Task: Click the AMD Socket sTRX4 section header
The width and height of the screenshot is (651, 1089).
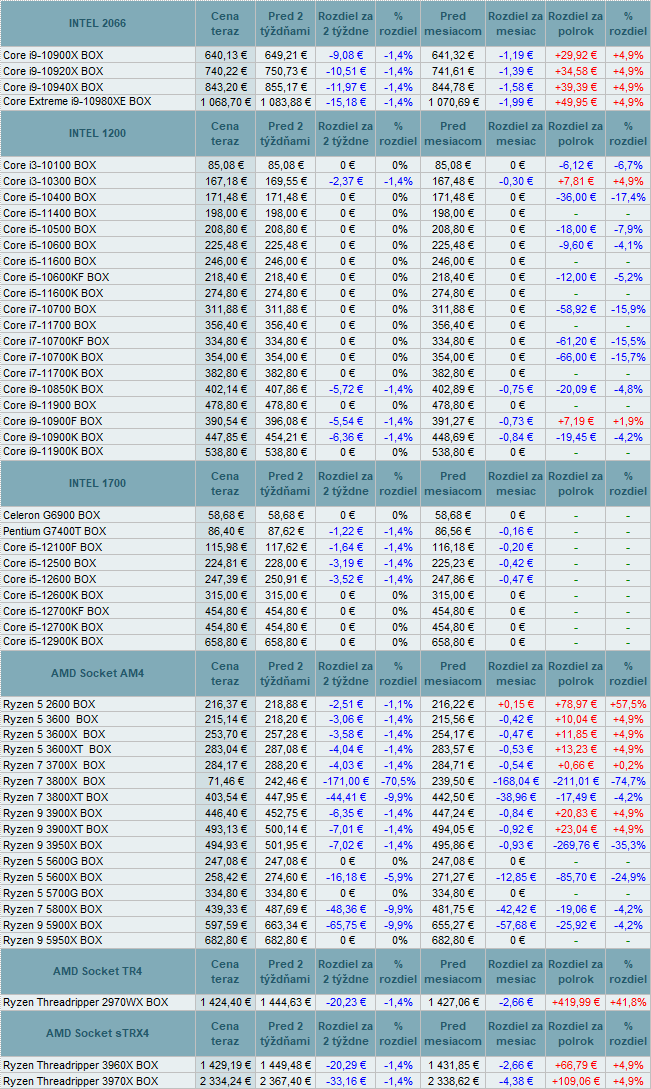Action: pyautogui.click(x=97, y=1033)
